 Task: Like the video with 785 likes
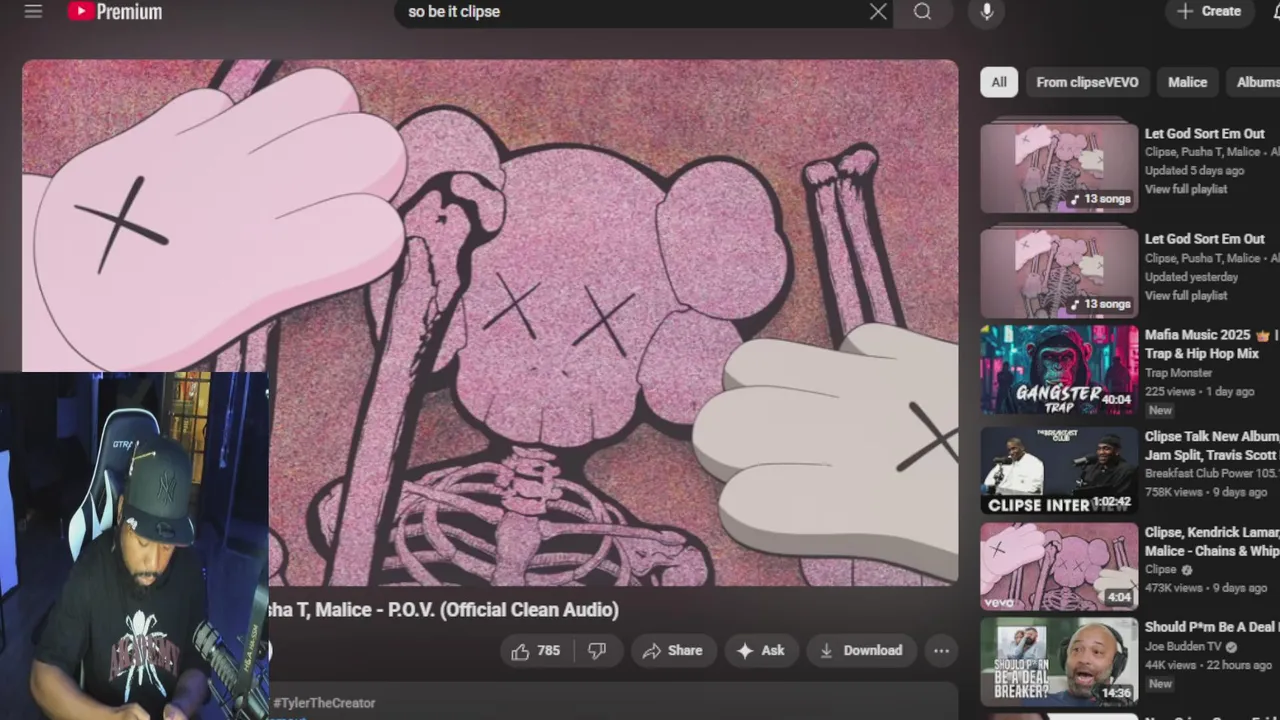point(535,651)
